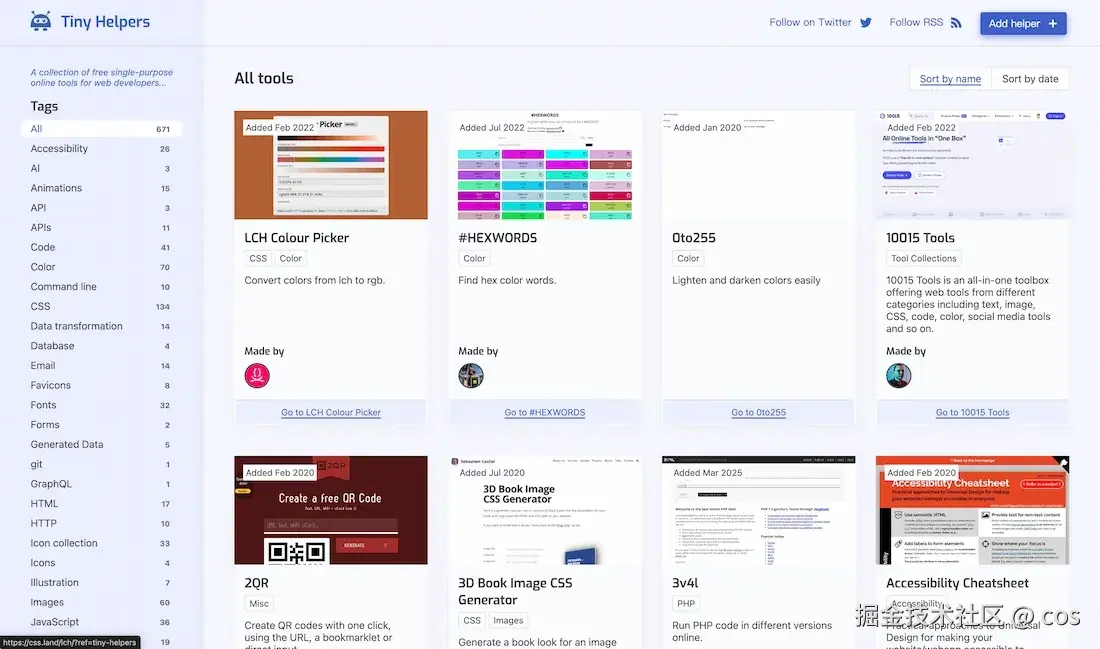Click the maker avatar under 10015 Tools
Viewport: 1100px width, 649px height.
(898, 377)
